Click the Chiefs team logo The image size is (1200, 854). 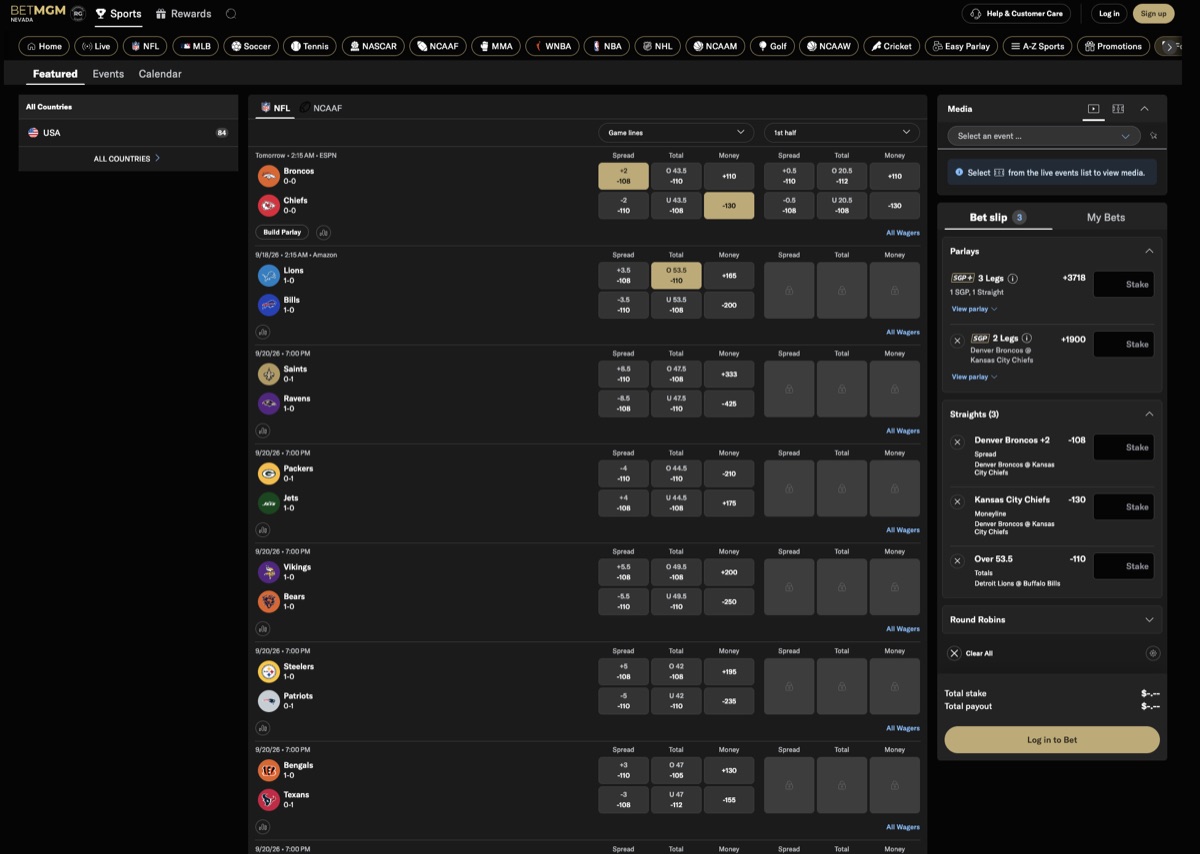(x=268, y=206)
